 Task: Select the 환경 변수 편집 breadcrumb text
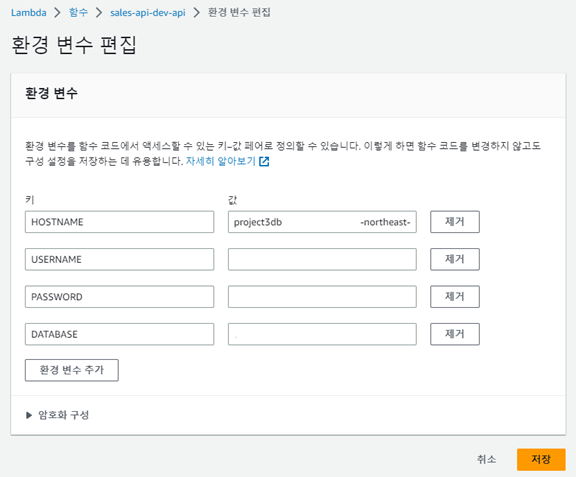click(x=239, y=13)
